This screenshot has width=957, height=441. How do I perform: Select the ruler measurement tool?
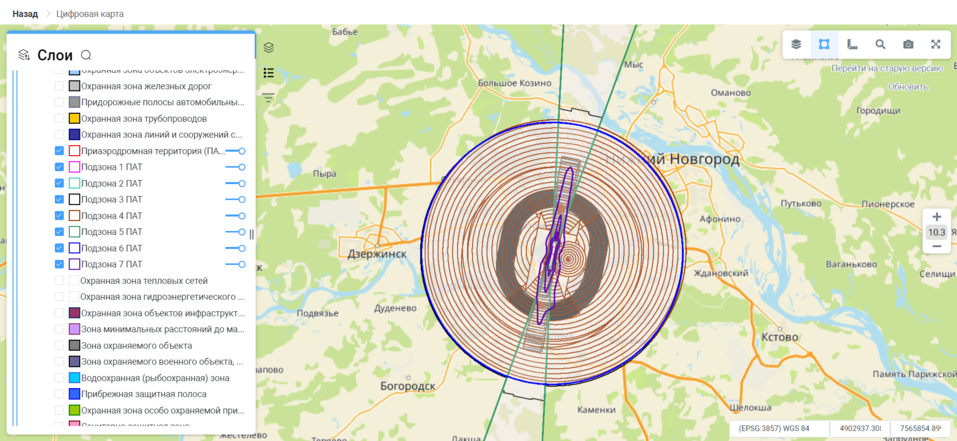852,44
